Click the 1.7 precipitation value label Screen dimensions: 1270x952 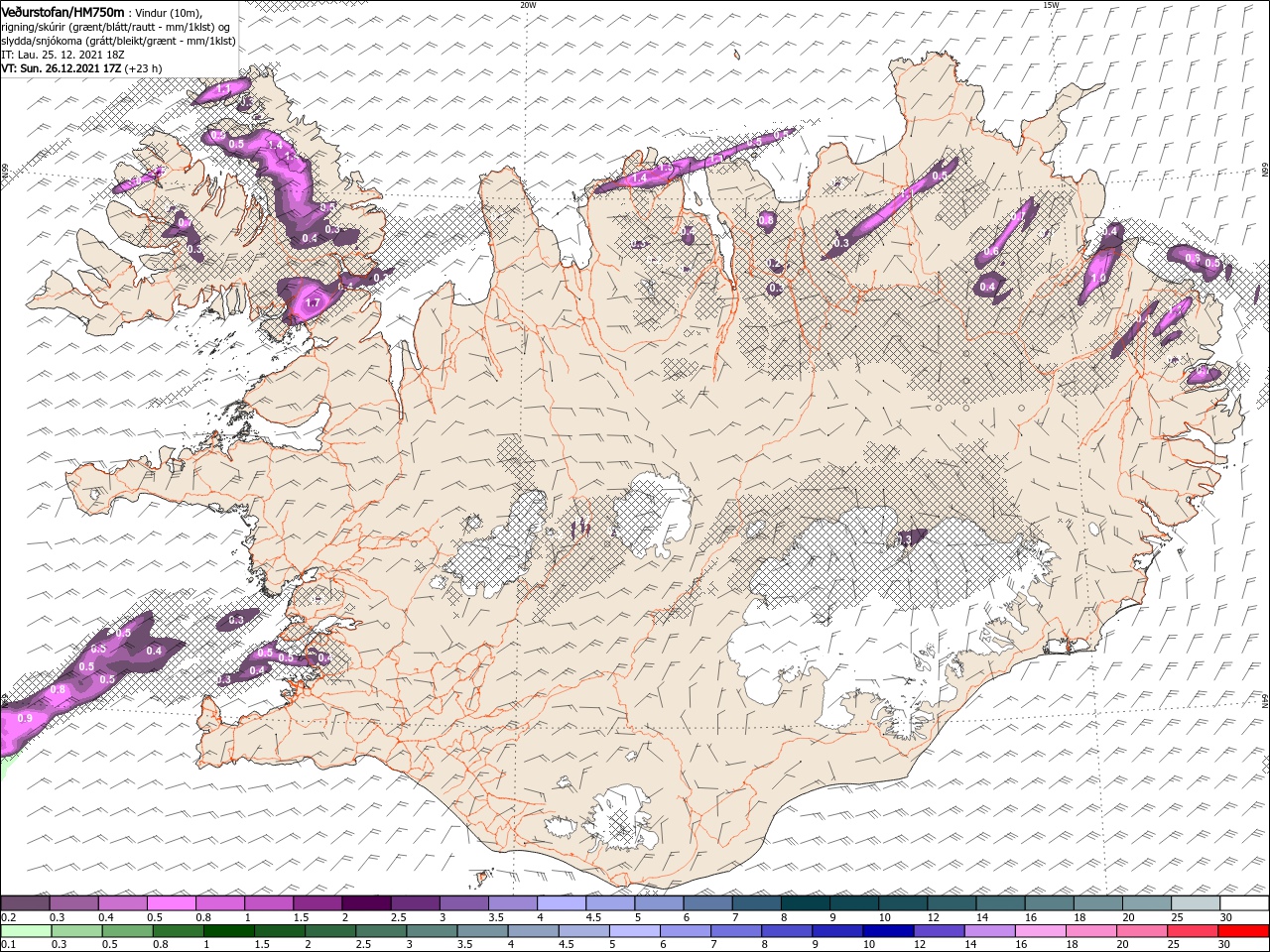click(x=312, y=302)
